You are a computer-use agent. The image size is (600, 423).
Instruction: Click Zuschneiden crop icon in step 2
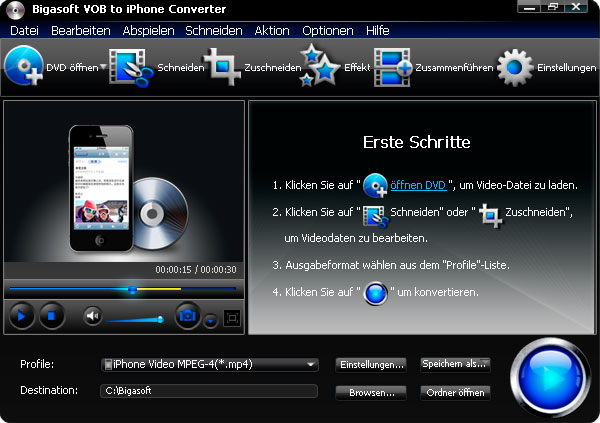tap(491, 215)
